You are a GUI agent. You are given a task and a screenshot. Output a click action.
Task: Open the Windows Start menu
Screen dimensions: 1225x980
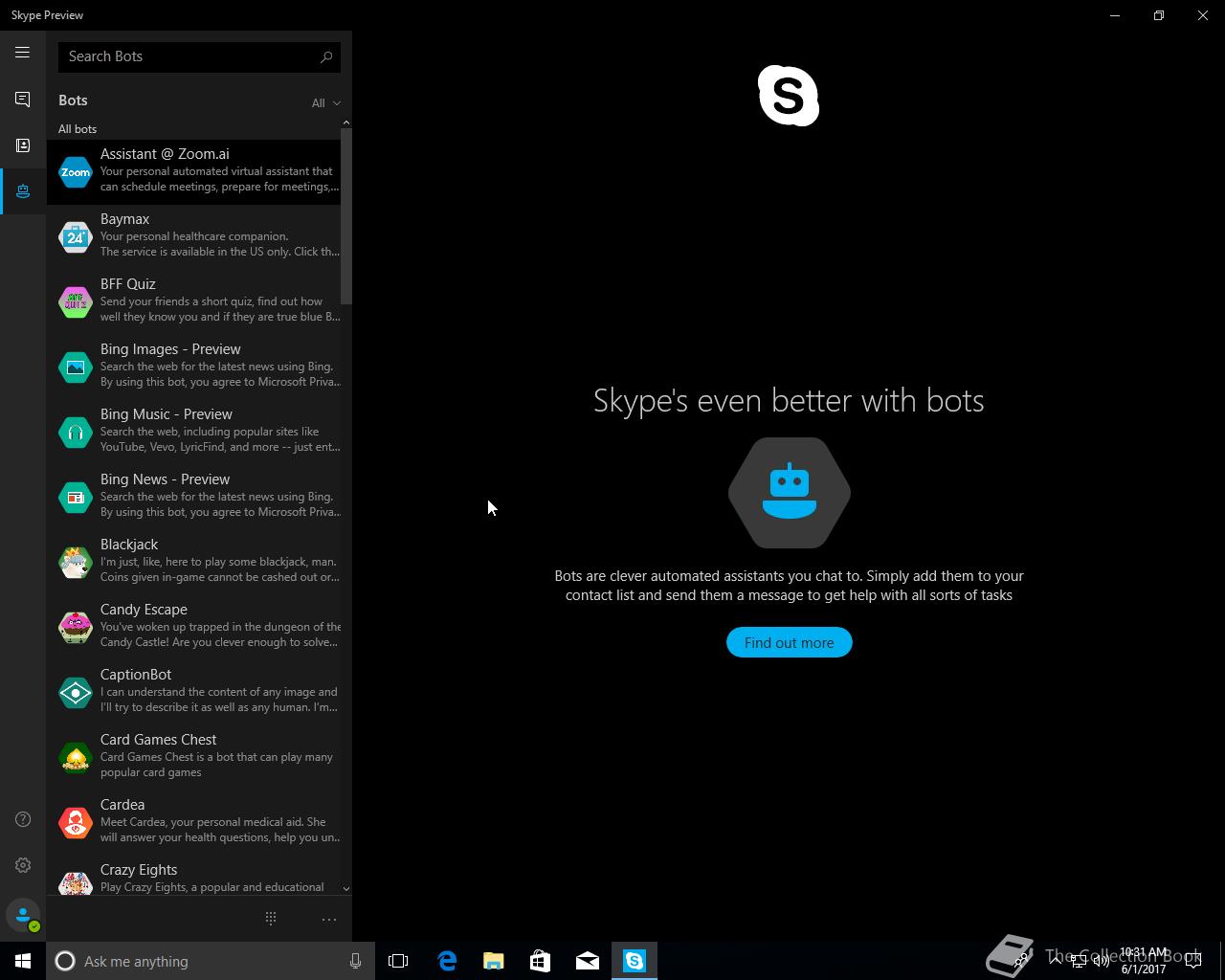pyautogui.click(x=23, y=961)
